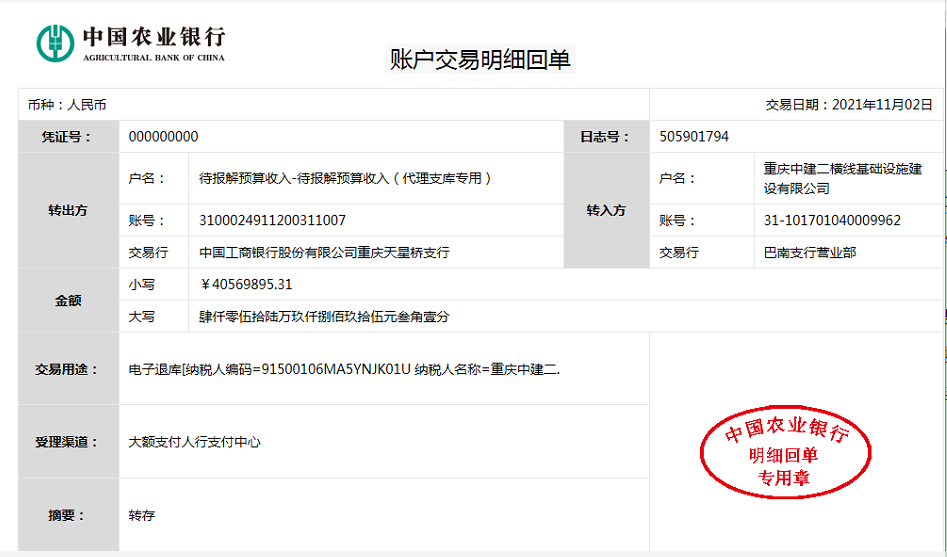Click the 转入方 header cell
Viewport: 947px width, 557px height.
pyautogui.click(x=606, y=210)
